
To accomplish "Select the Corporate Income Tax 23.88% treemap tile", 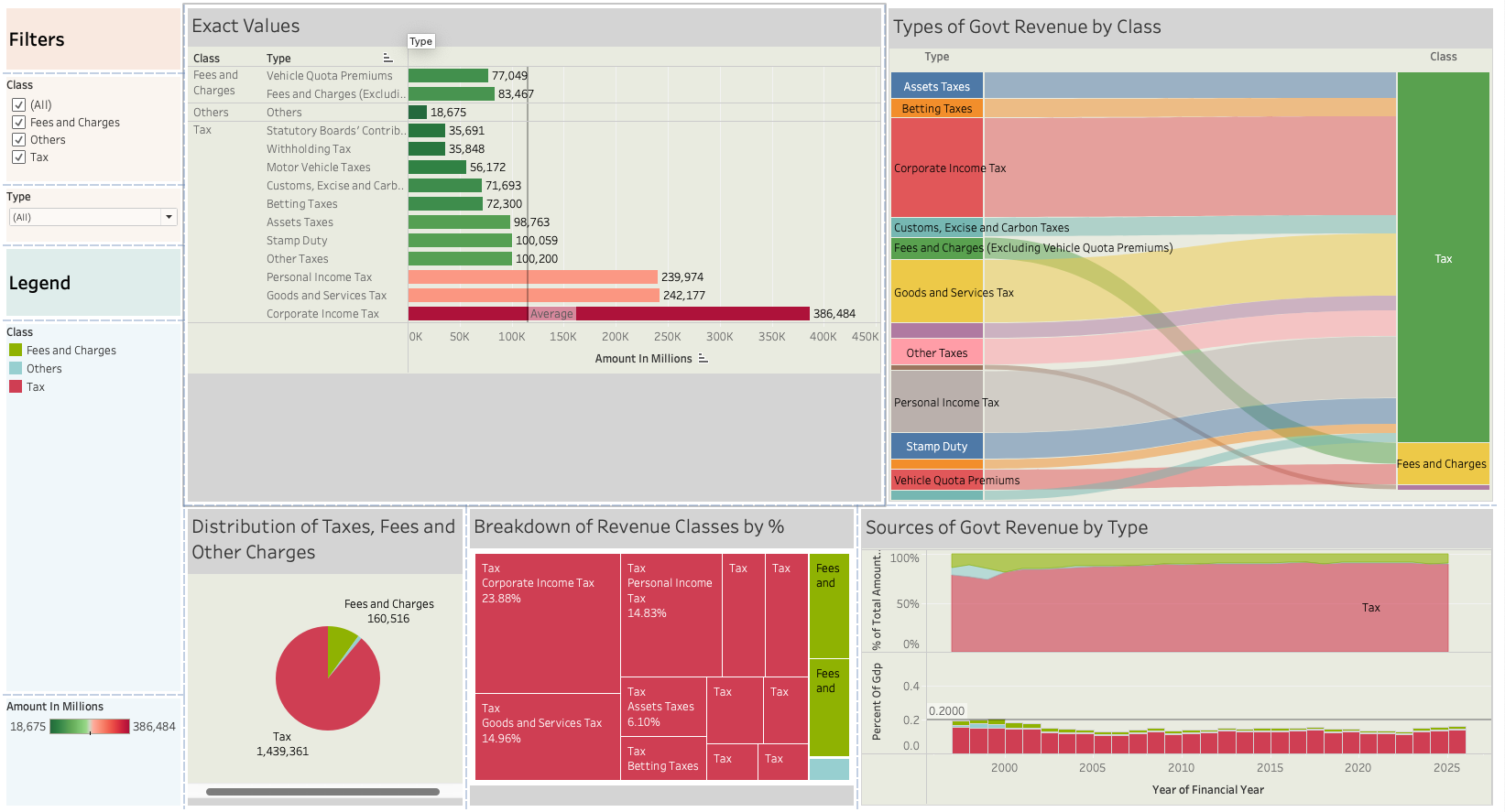I will (547, 623).
